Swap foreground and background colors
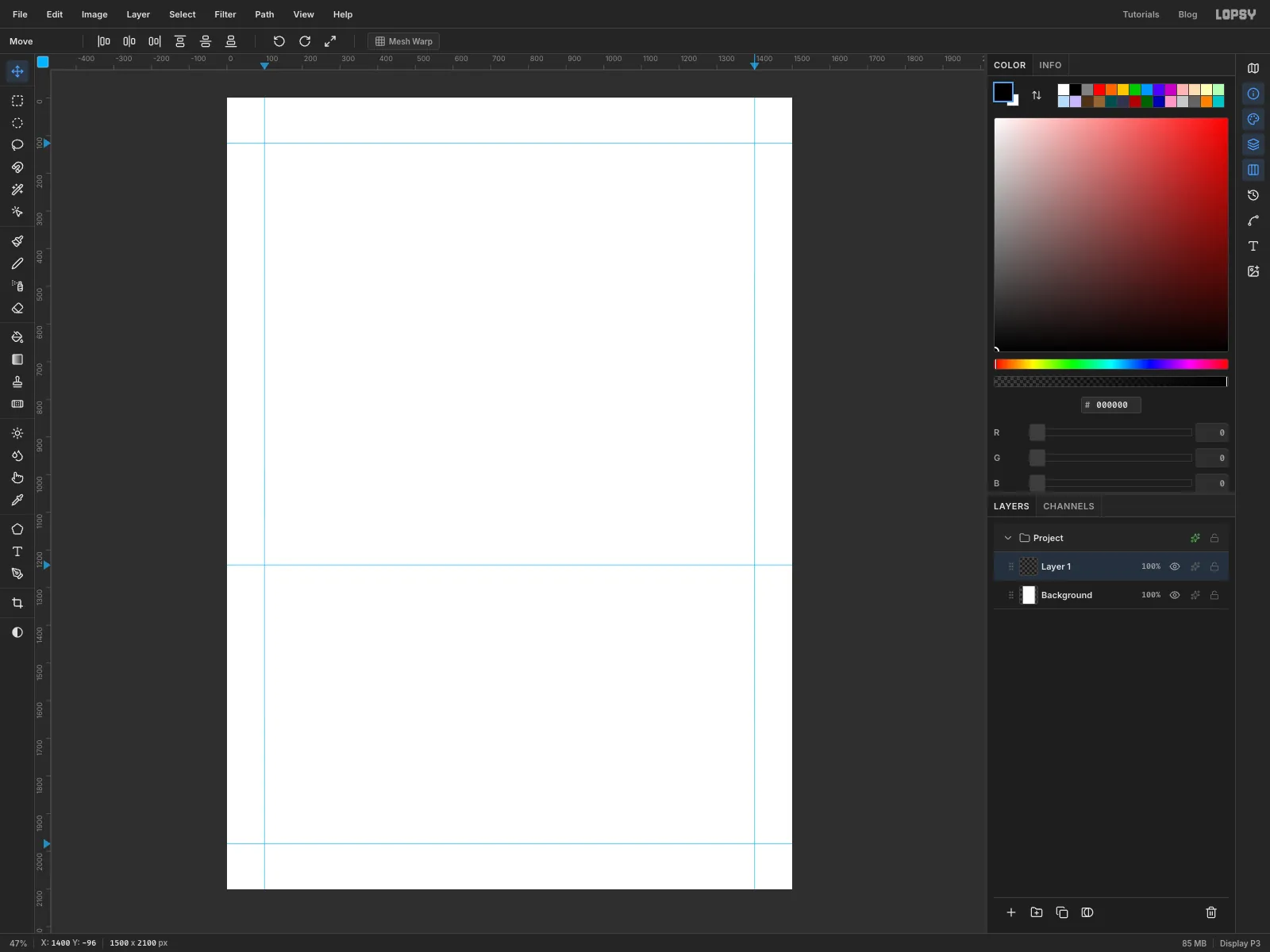The height and width of the screenshot is (952, 1270). tap(1037, 95)
